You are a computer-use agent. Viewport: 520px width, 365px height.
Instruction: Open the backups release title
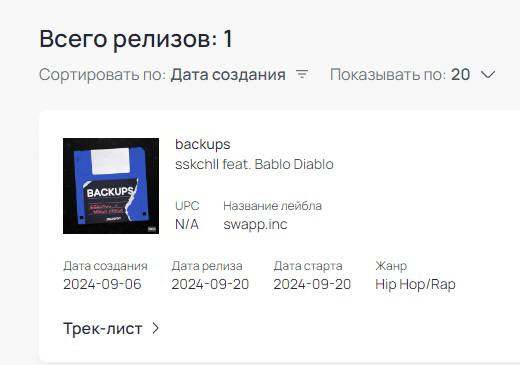[203, 144]
